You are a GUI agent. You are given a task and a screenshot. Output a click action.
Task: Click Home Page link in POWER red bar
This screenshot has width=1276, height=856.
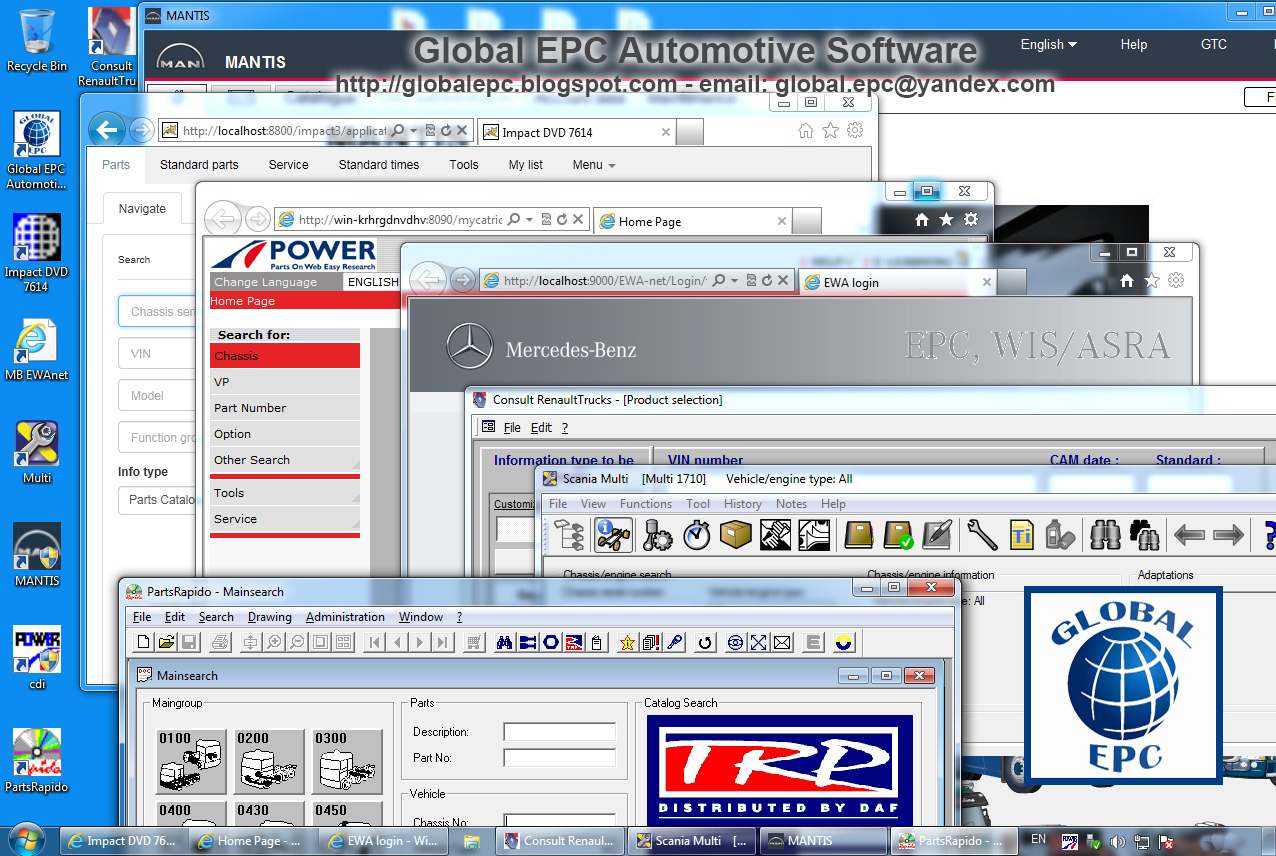[x=242, y=301]
